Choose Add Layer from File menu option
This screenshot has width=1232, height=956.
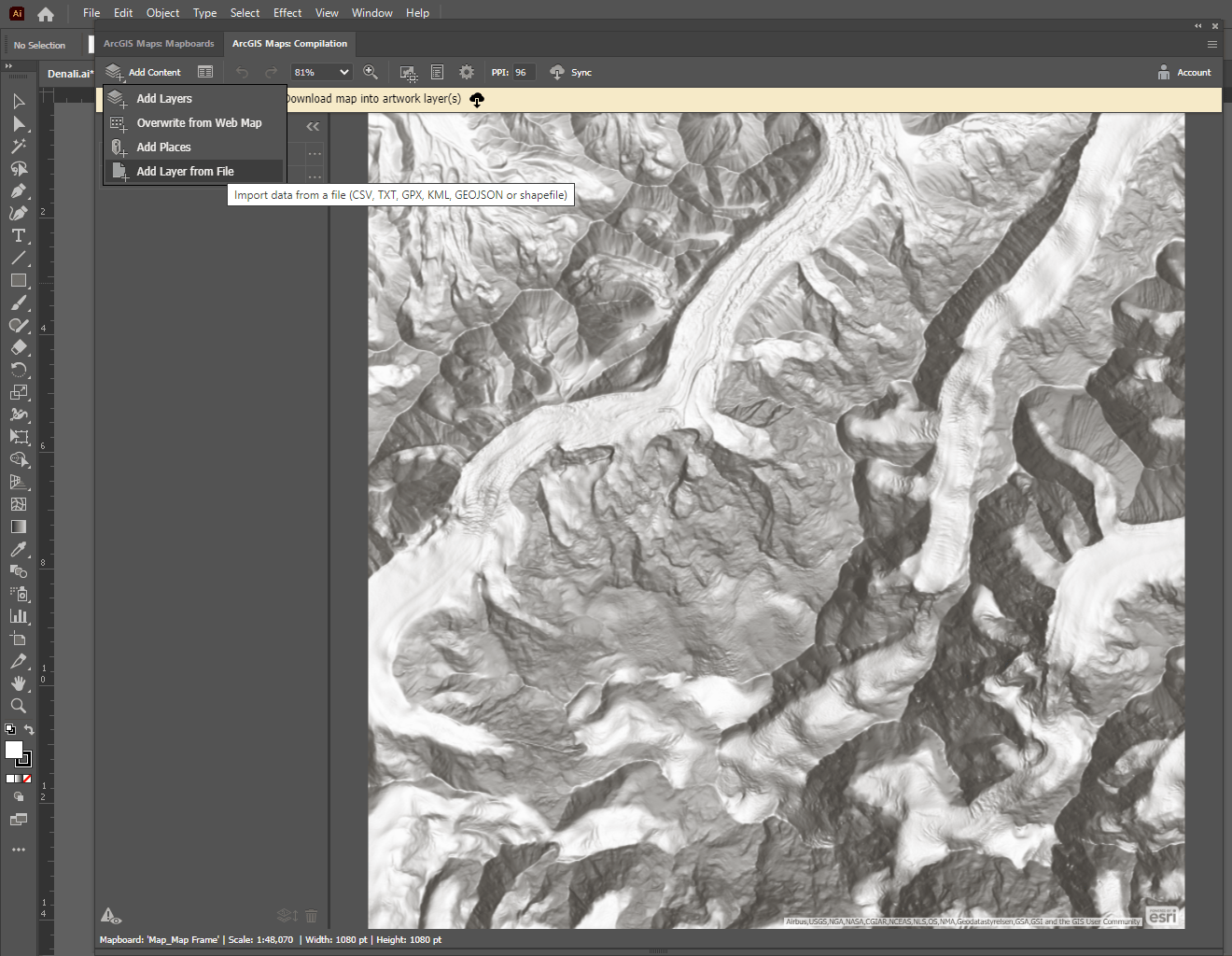[x=185, y=171]
